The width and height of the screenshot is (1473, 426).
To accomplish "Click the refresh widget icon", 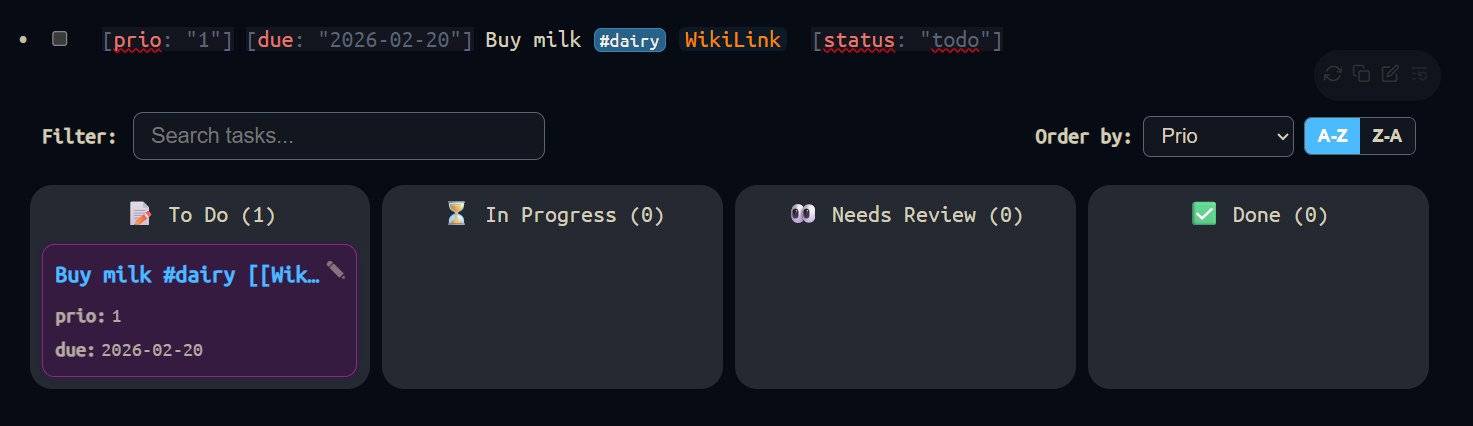I will pyautogui.click(x=1333, y=73).
